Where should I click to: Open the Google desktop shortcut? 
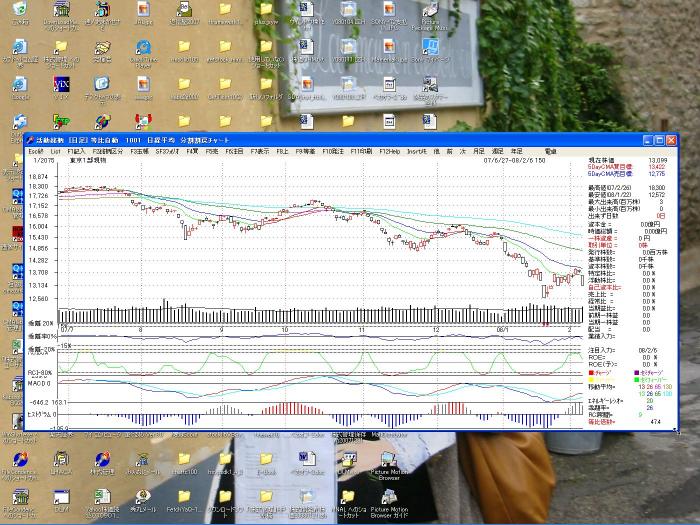21,84
